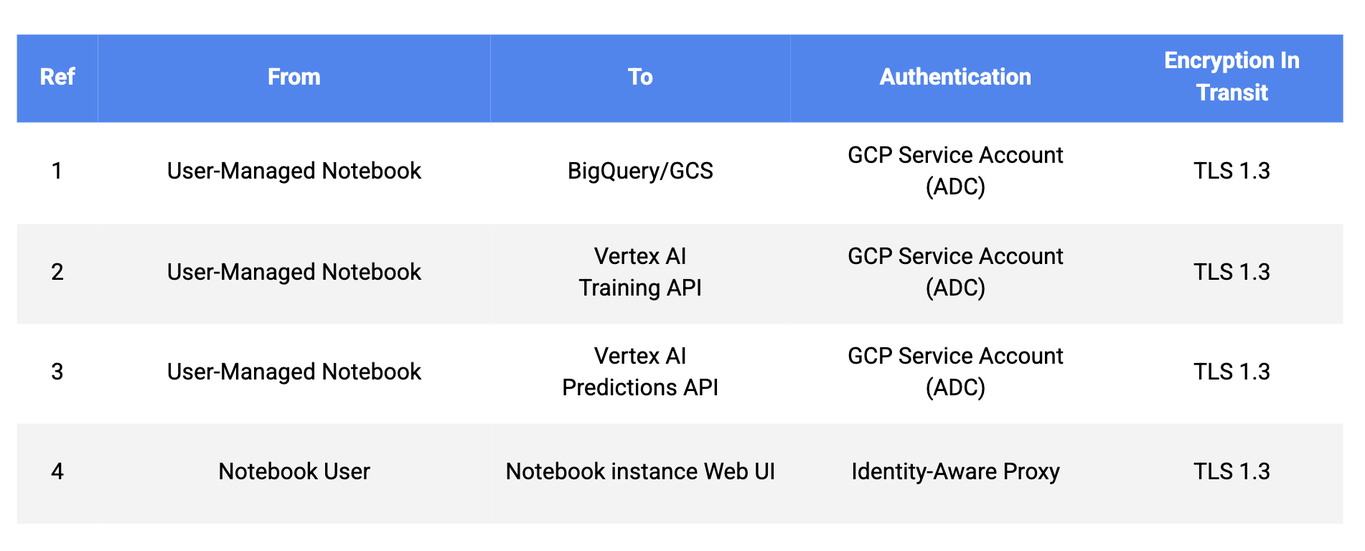This screenshot has width=1365, height=551.
Task: Select GCP Service Account cell in row 2
Action: coord(955,272)
